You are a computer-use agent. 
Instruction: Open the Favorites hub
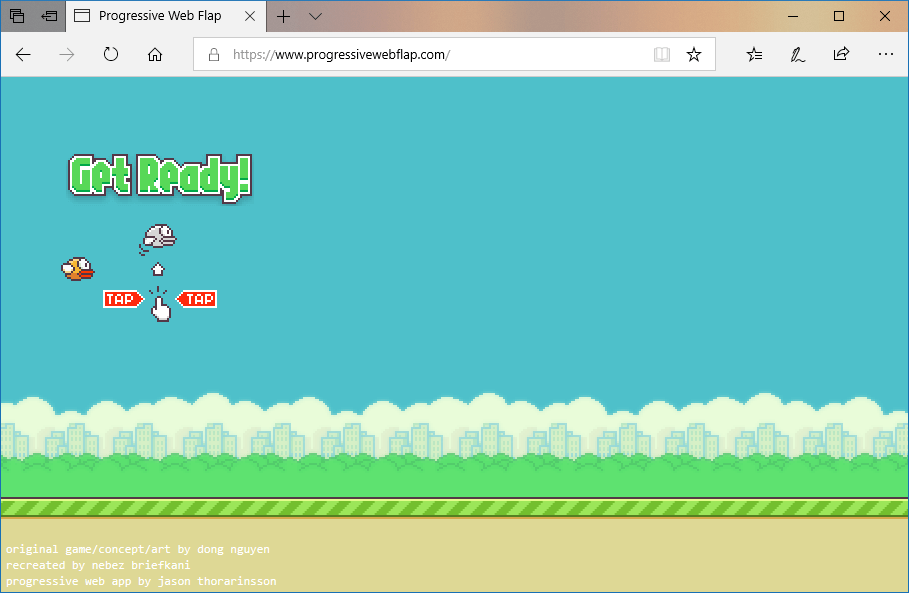pos(754,54)
